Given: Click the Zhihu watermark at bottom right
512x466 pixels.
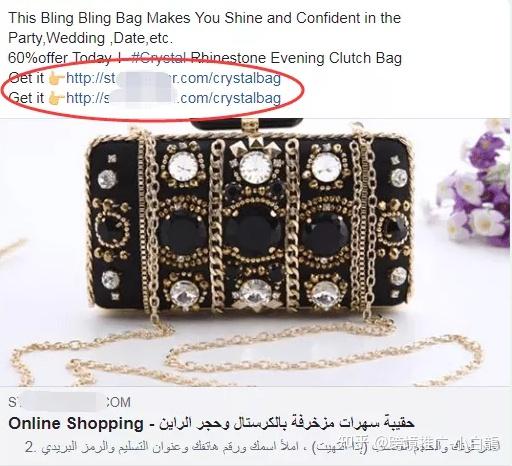Looking at the screenshot, I should [422, 443].
